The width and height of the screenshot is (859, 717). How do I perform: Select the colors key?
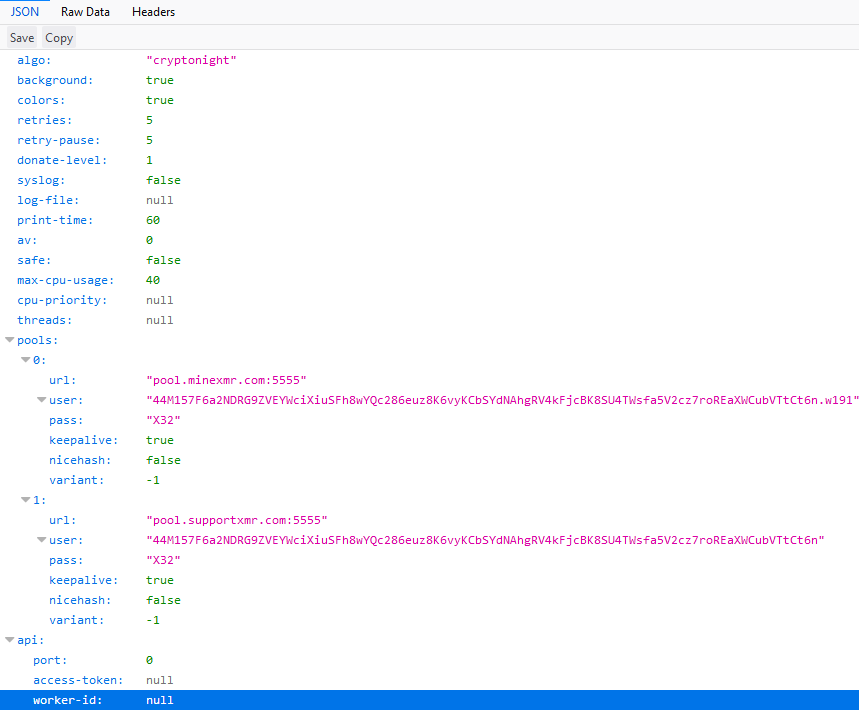[x=41, y=100]
